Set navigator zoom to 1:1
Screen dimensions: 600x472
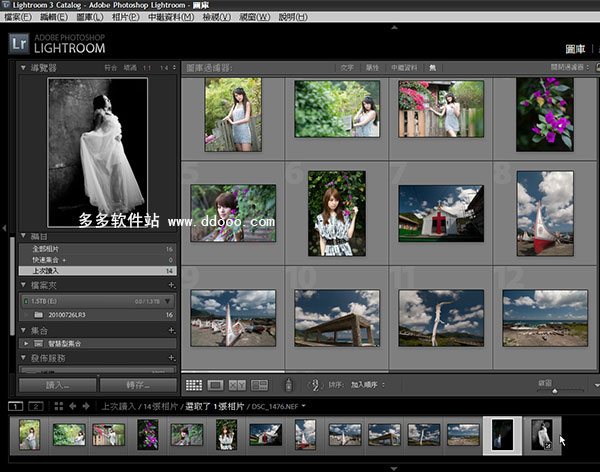point(147,68)
